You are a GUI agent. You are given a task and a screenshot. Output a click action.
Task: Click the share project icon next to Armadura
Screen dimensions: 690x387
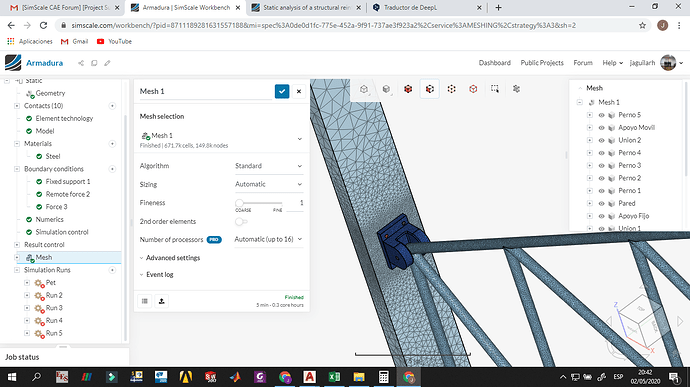point(81,63)
